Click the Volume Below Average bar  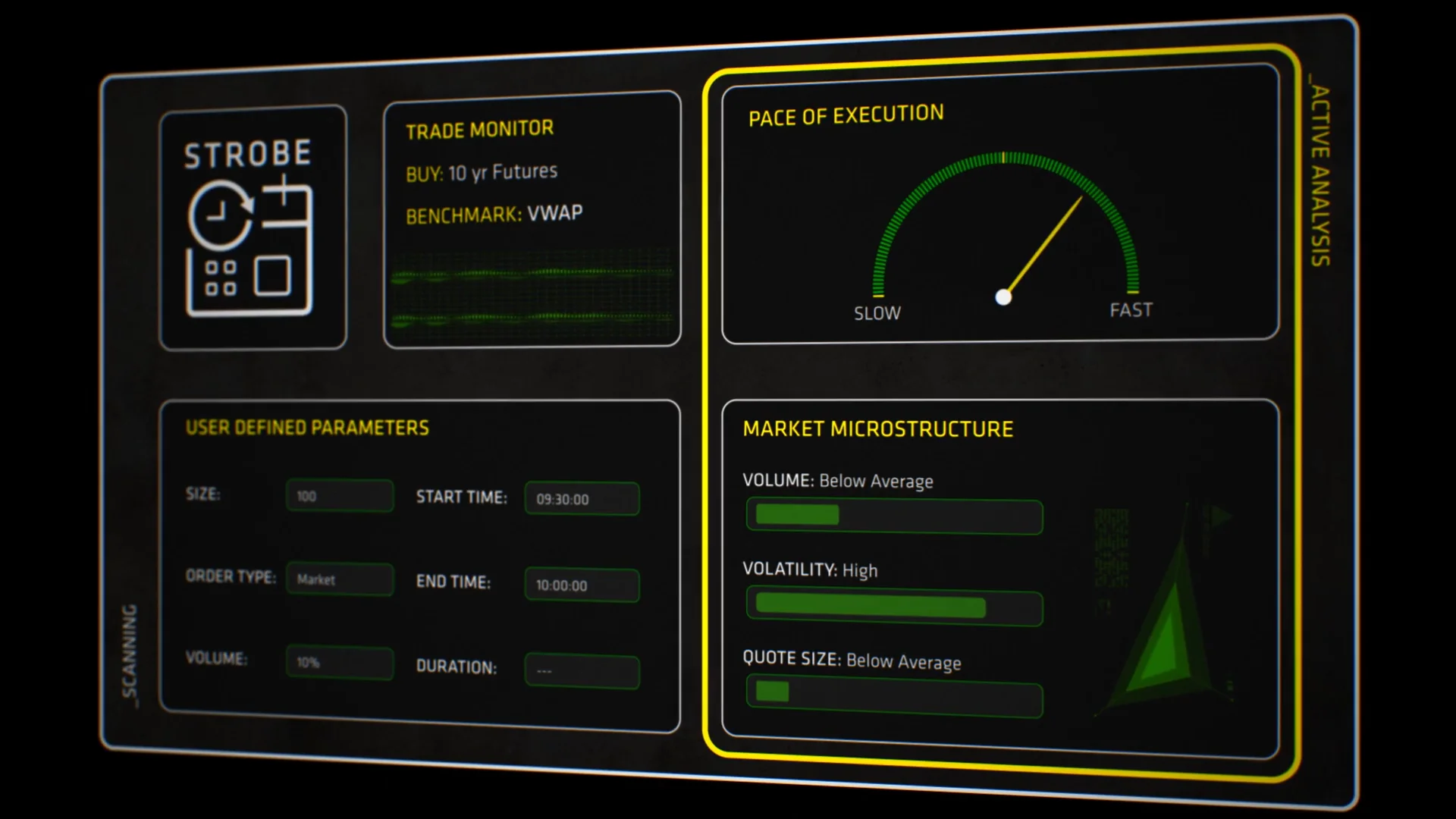[x=894, y=516]
